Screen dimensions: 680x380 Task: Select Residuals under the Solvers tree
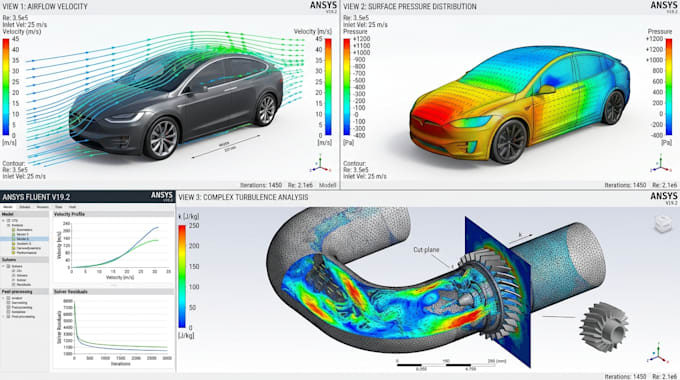[x=22, y=285]
